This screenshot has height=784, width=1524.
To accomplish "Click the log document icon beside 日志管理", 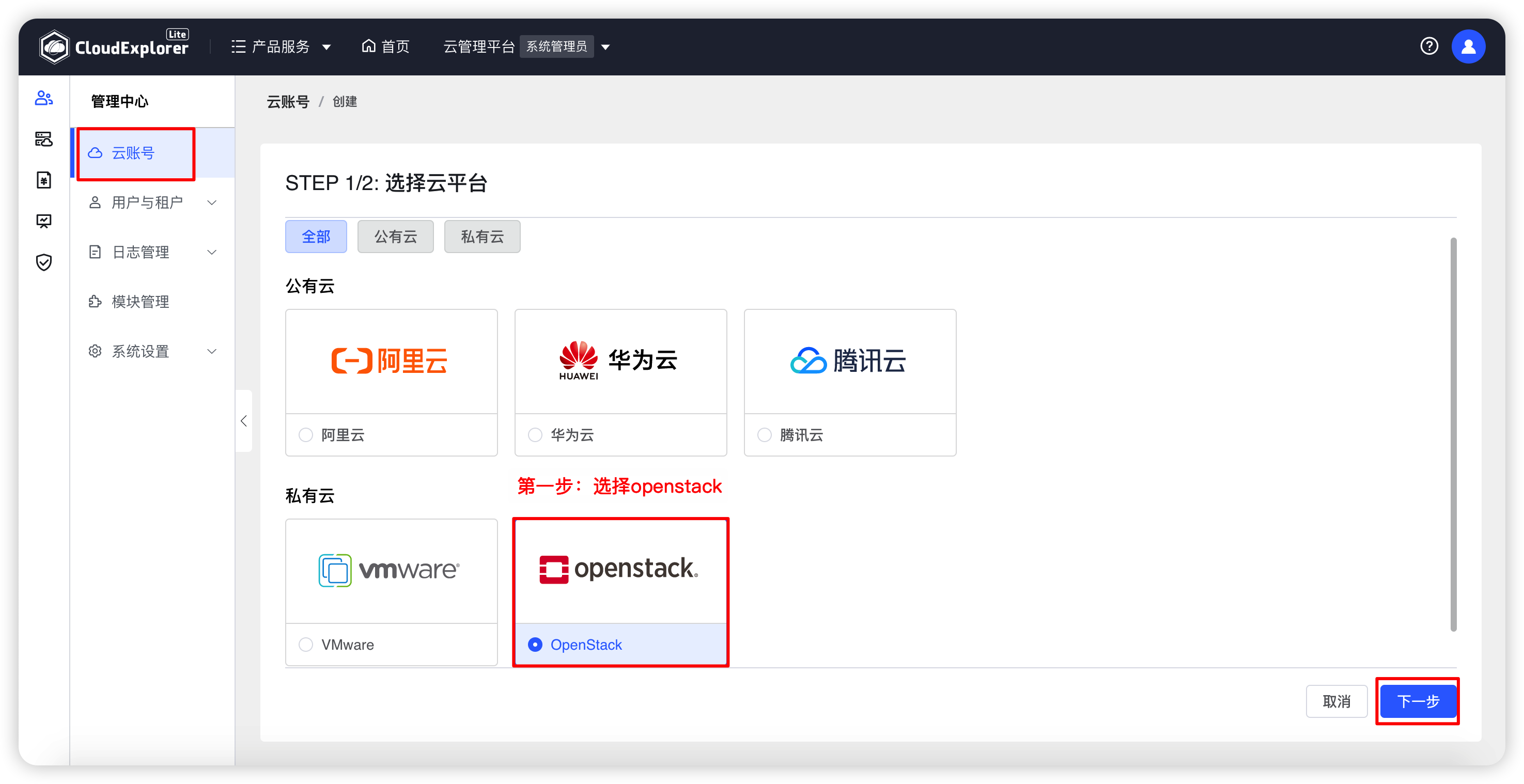I will [95, 253].
